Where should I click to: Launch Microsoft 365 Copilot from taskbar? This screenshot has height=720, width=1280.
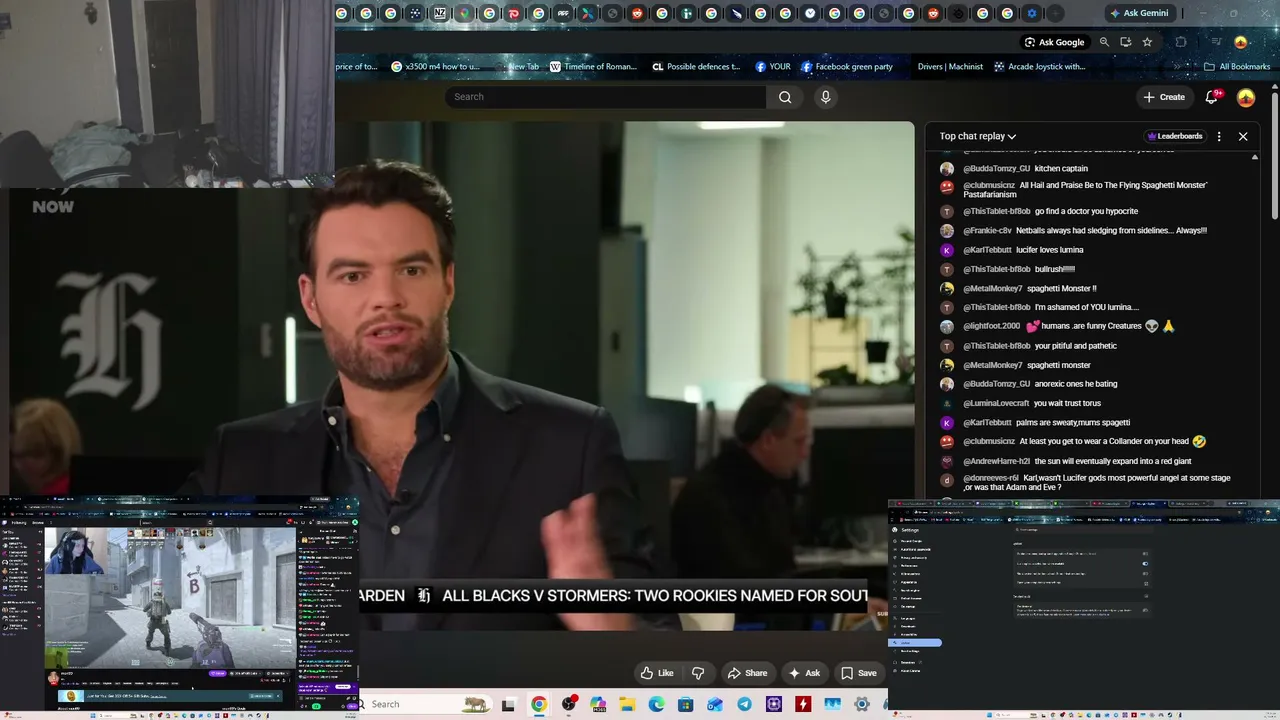coord(598,704)
